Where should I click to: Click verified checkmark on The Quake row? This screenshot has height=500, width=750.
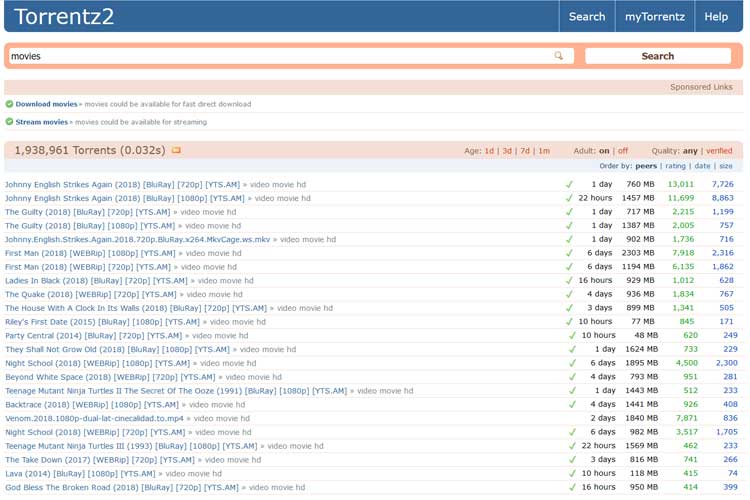click(x=569, y=294)
